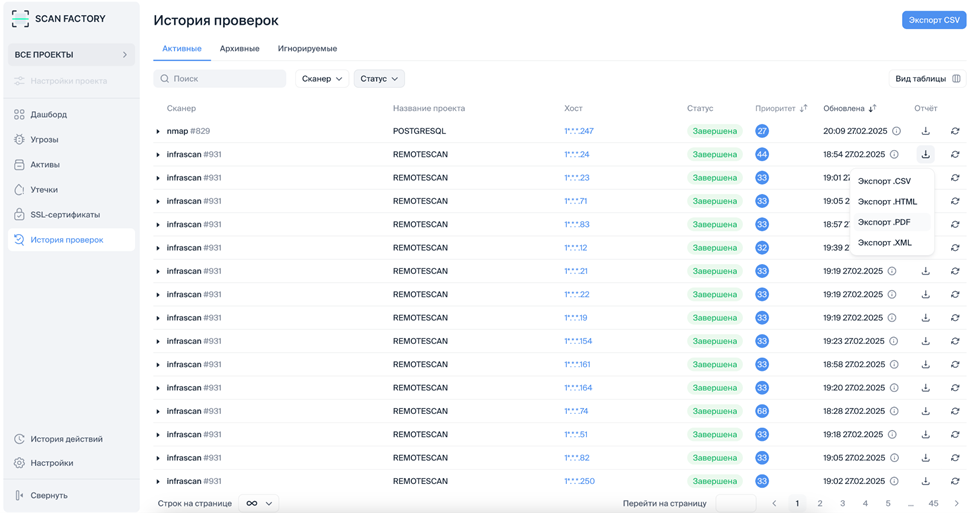
Task: Sort table by Приоритет column arrows
Action: coord(803,108)
